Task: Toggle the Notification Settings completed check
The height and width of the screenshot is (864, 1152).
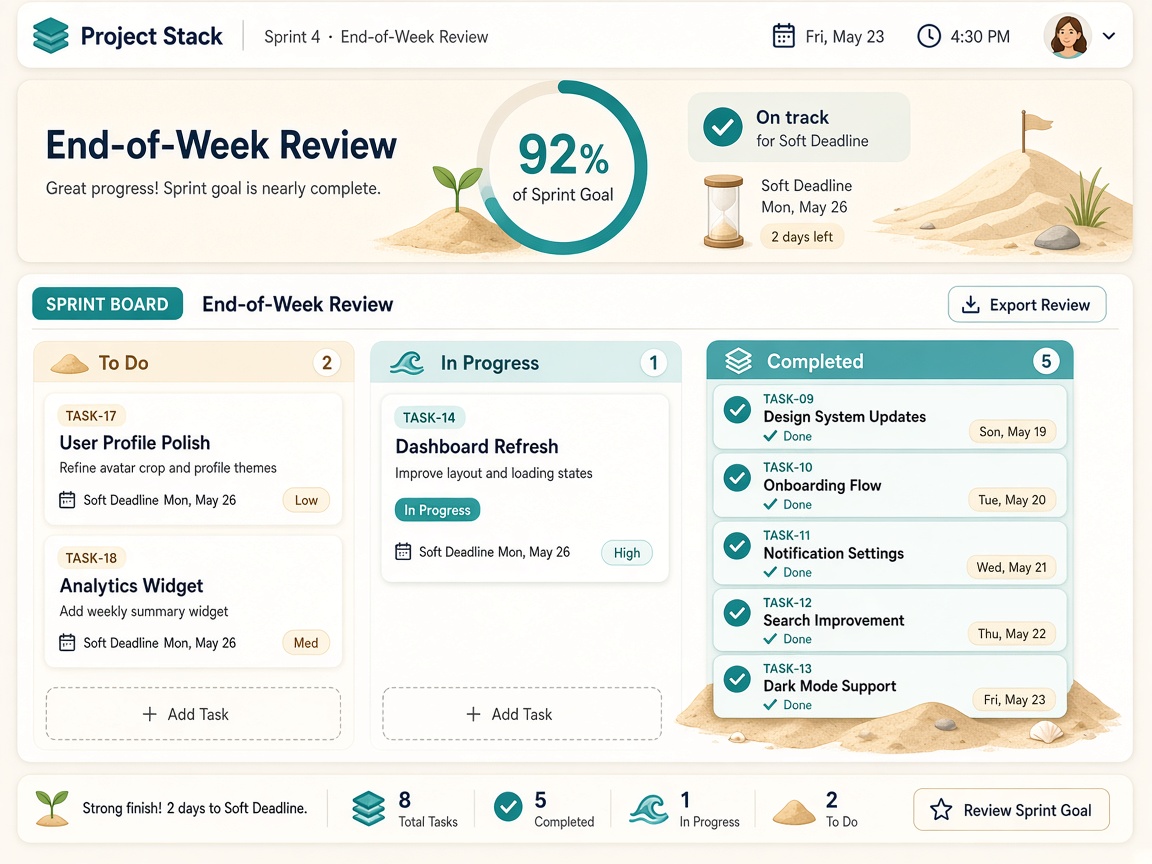Action: 737,546
